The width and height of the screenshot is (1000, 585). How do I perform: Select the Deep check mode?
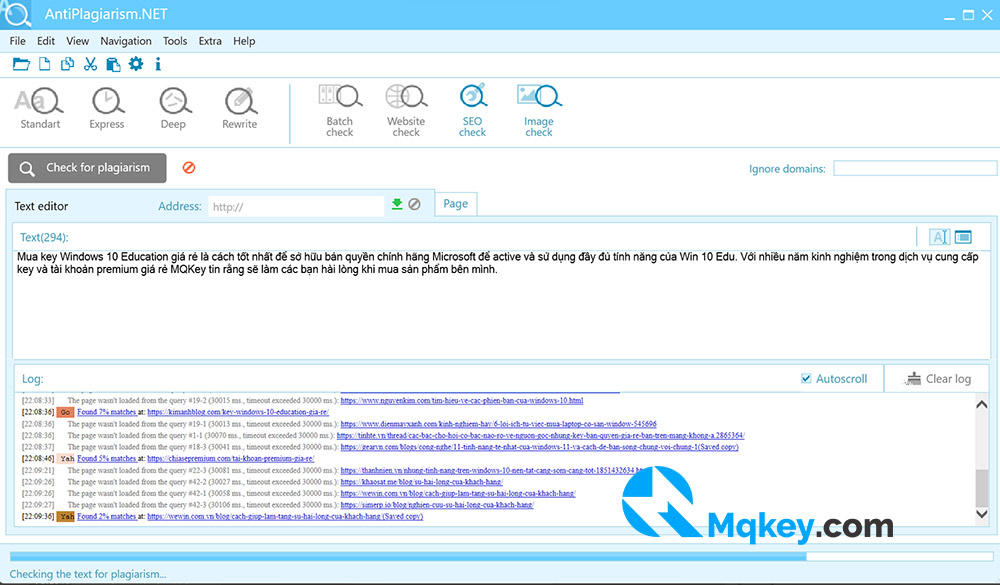click(173, 108)
